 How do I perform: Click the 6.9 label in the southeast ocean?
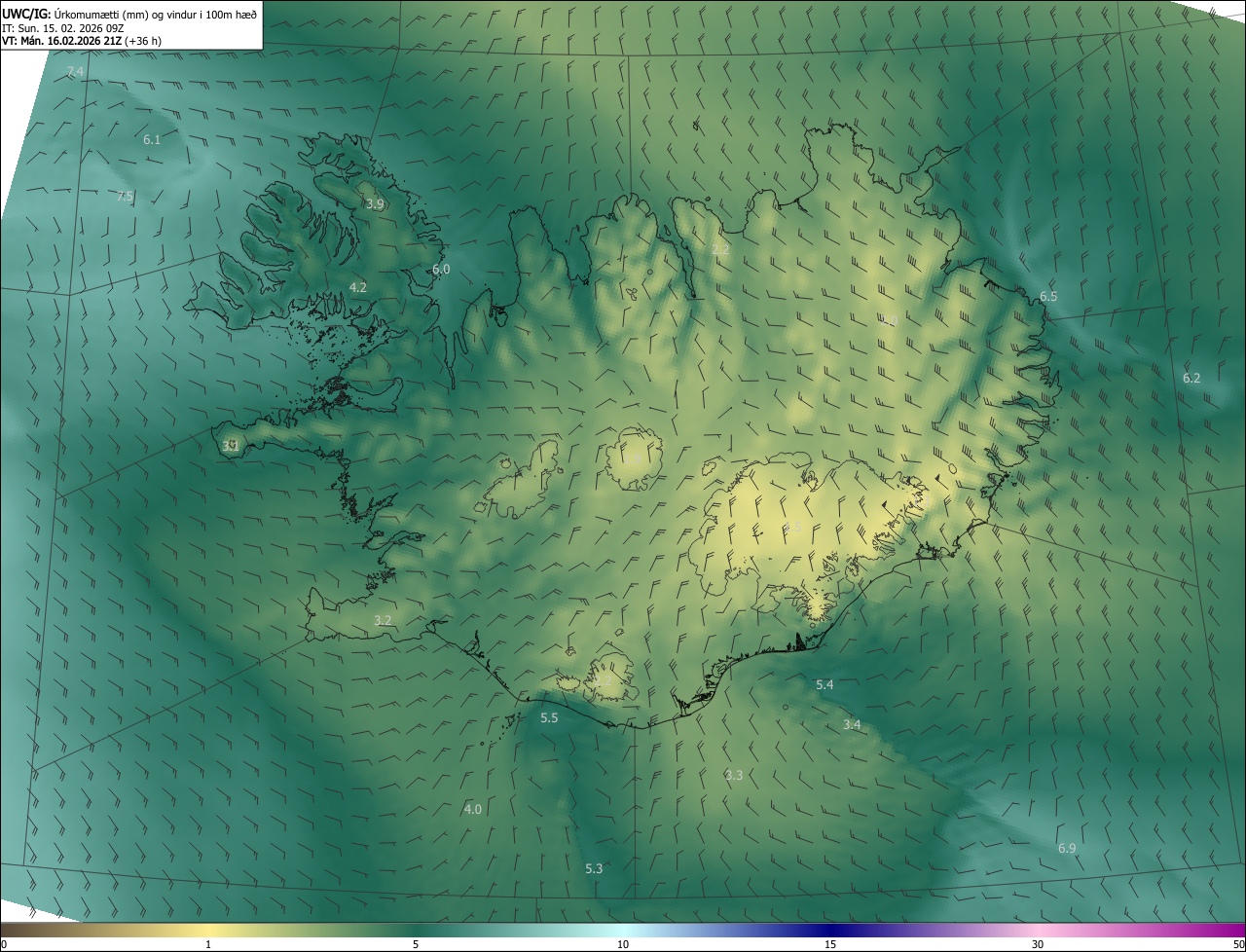coord(1067,849)
